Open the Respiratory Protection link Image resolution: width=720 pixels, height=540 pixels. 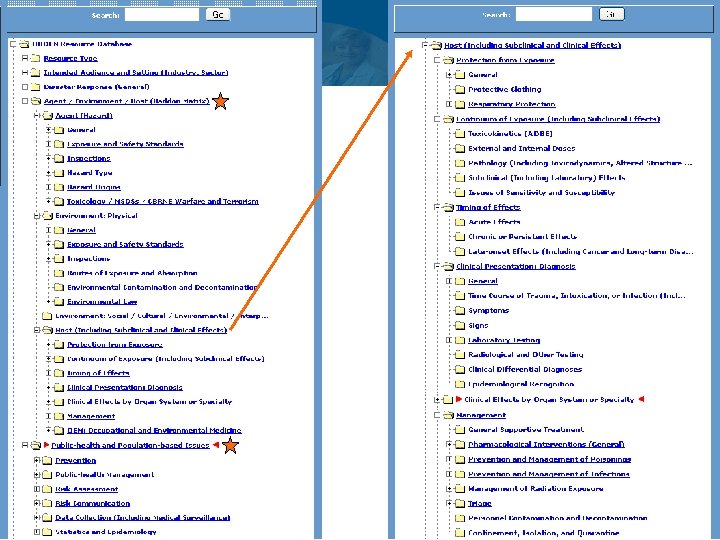coord(512,104)
